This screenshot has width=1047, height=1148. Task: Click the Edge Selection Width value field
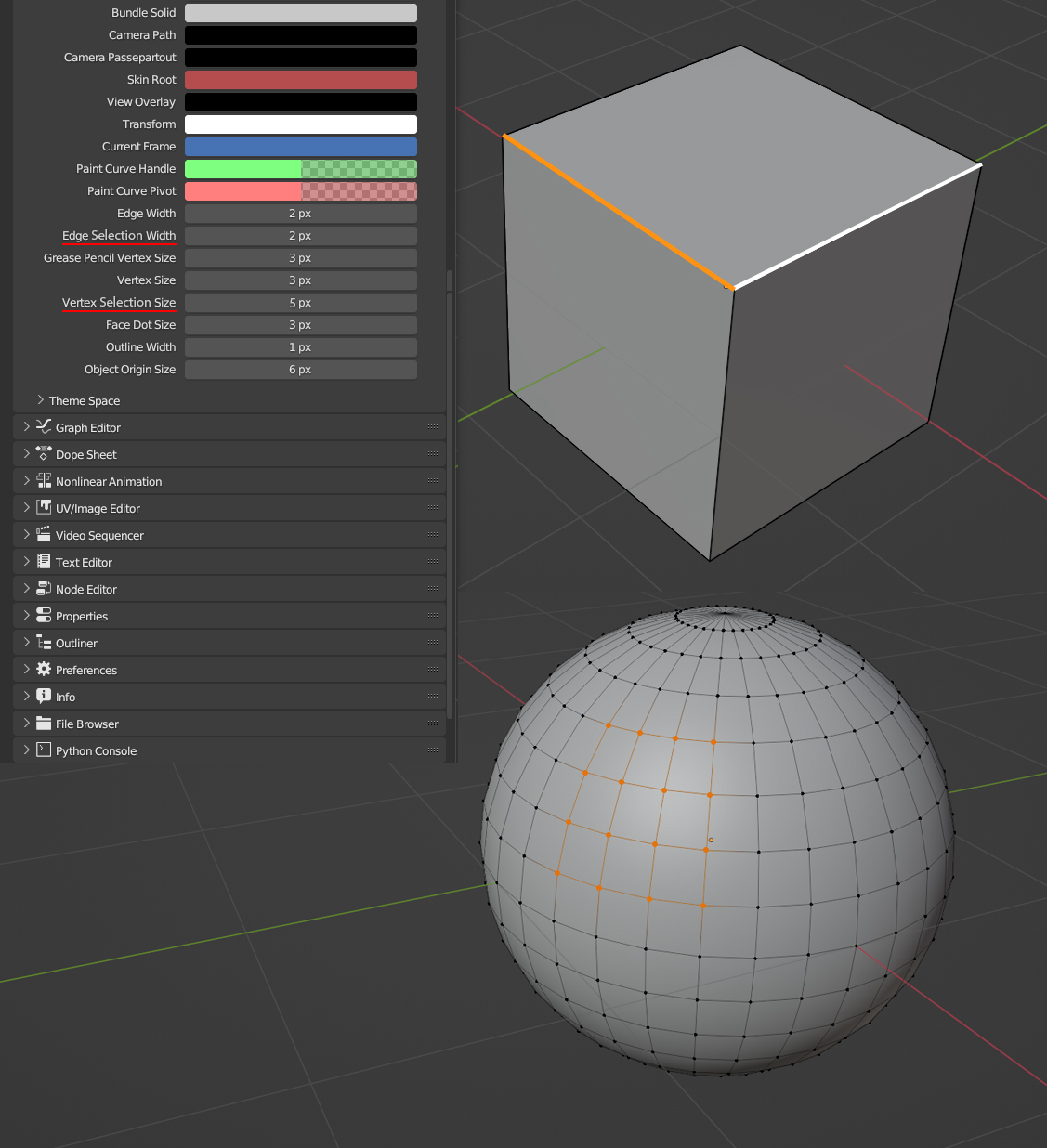point(301,236)
